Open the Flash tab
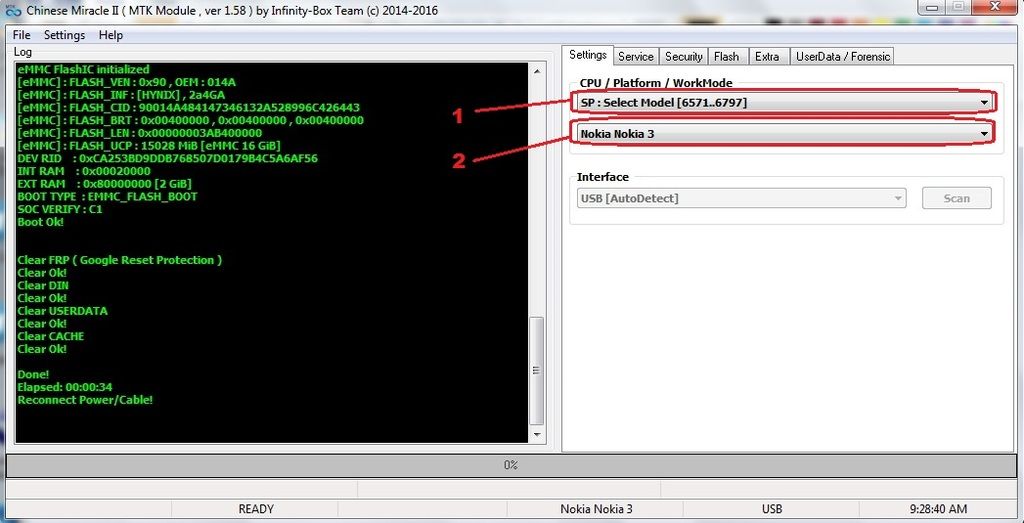The image size is (1024, 523). [x=726, y=57]
